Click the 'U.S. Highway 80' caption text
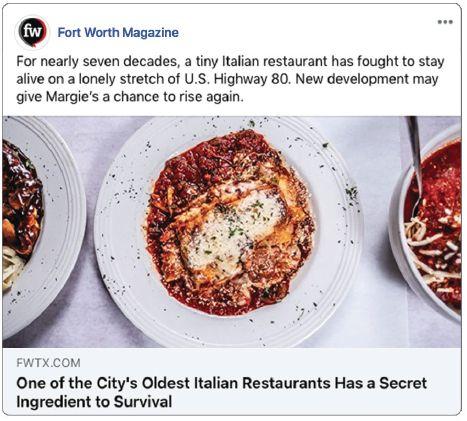Viewport: 467px width, 421px height. pyautogui.click(x=237, y=79)
